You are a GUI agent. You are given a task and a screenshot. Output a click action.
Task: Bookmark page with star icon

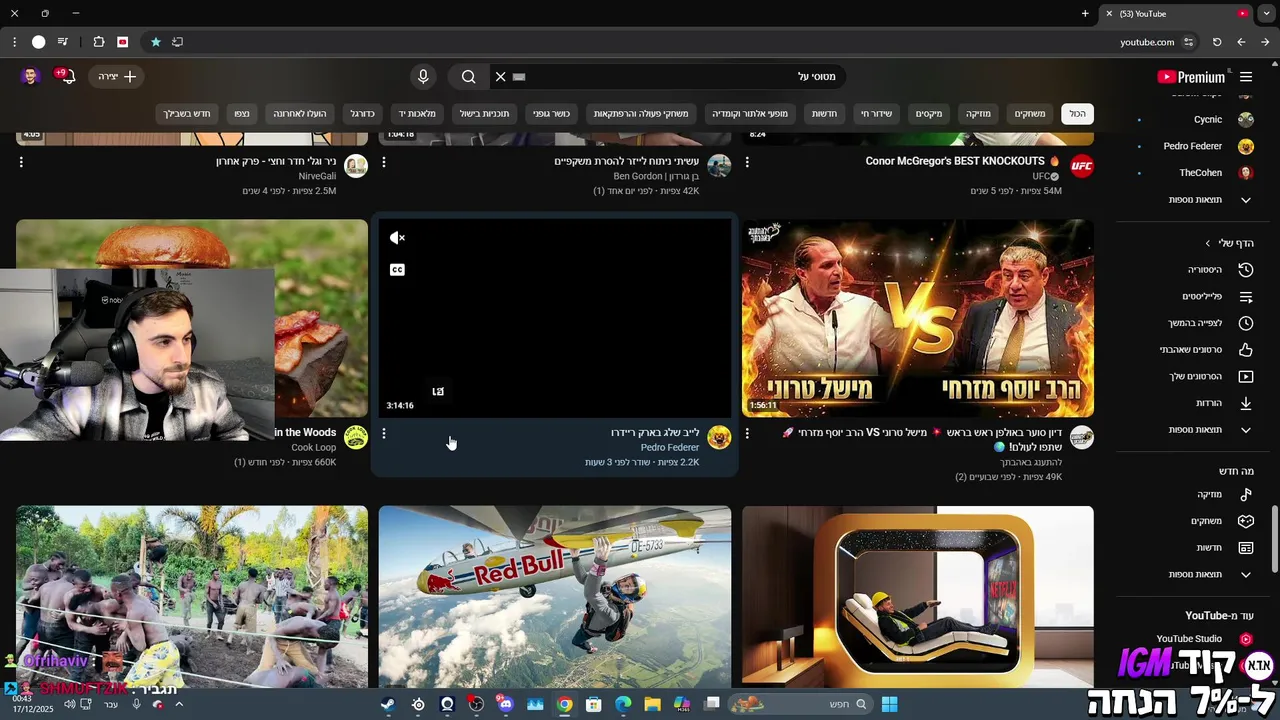coord(155,42)
